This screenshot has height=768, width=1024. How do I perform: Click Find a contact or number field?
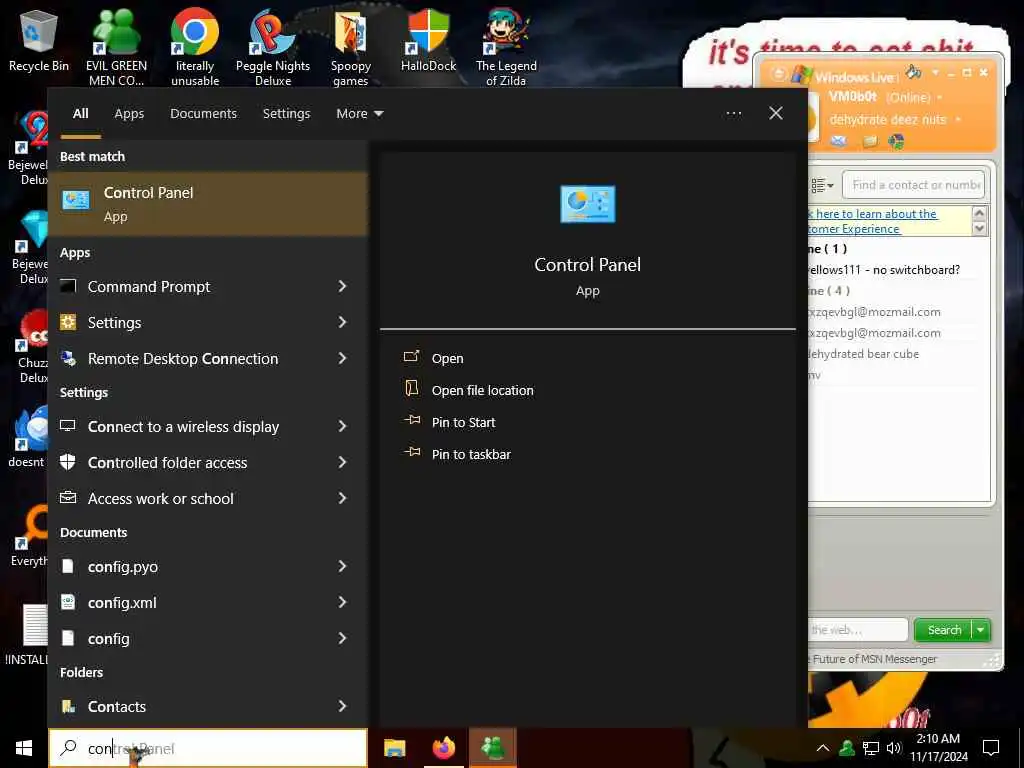(x=914, y=185)
